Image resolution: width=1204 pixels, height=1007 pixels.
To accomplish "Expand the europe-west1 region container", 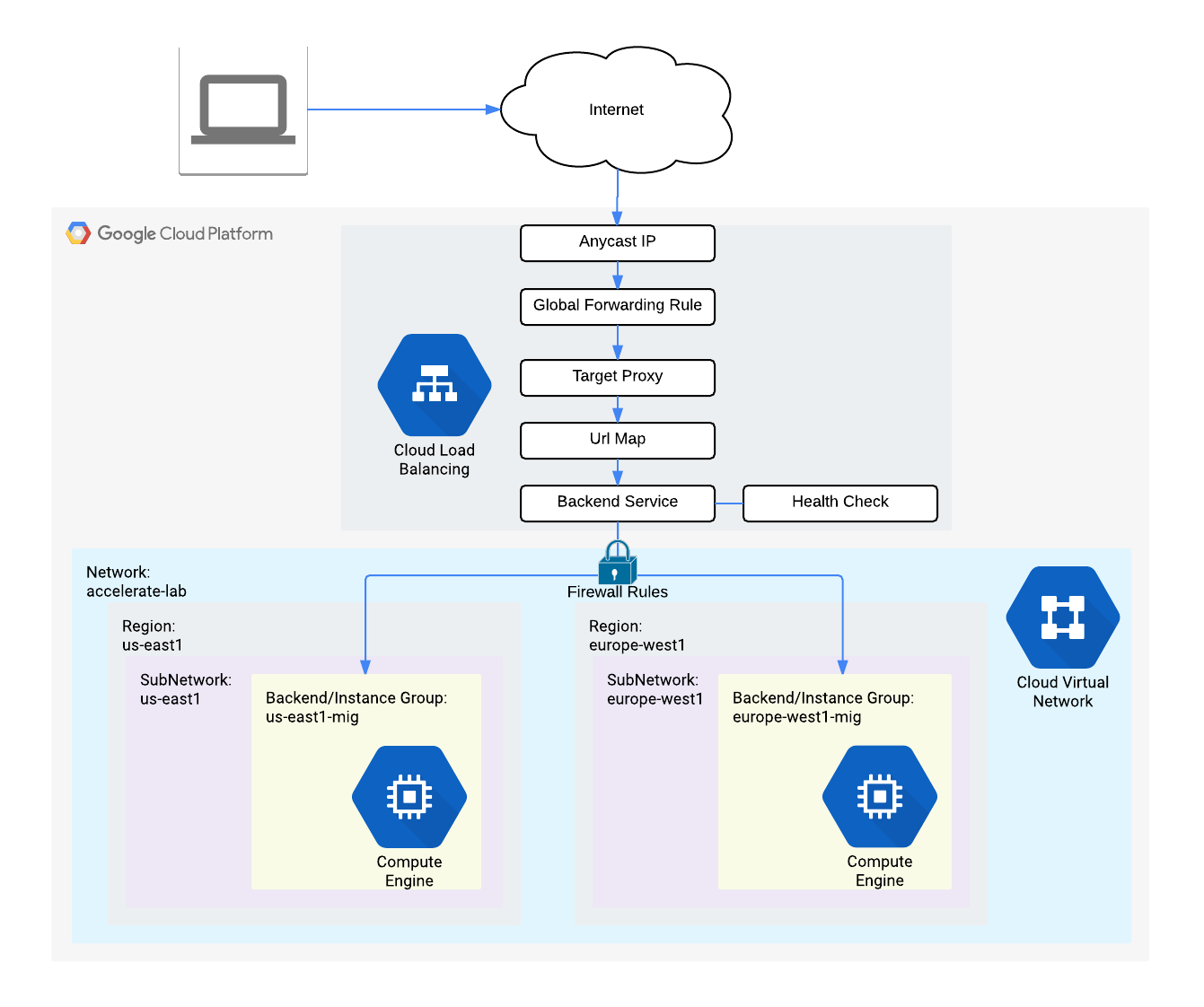I will pos(638,635).
